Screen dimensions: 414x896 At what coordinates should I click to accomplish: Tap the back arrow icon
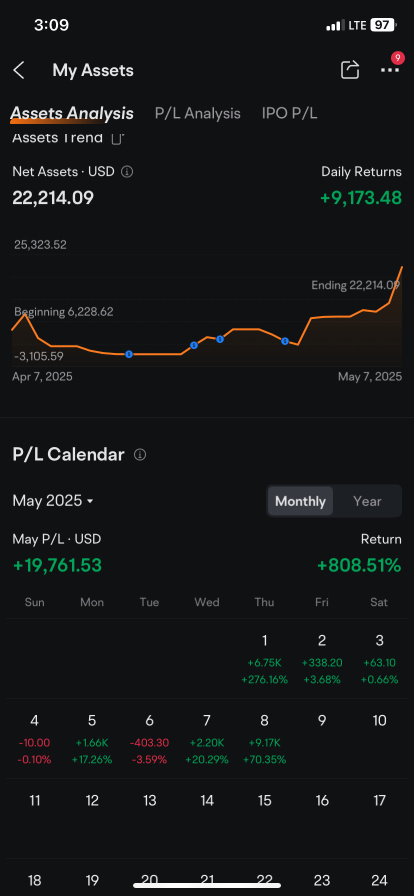coord(19,71)
